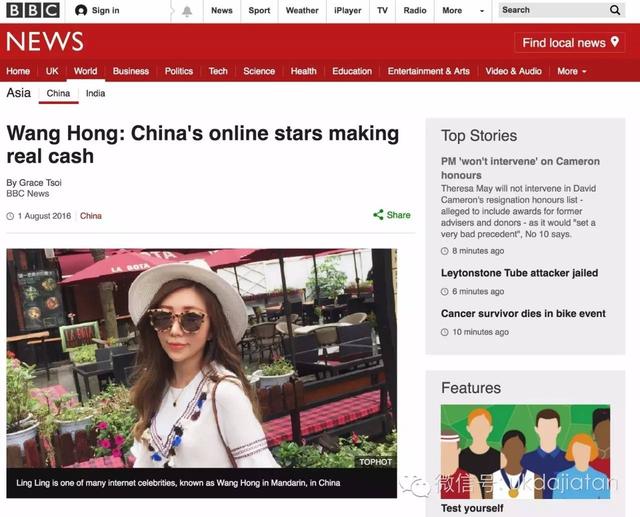Click into the Search input field
Screen dimensions: 640x517
(x=550, y=10)
